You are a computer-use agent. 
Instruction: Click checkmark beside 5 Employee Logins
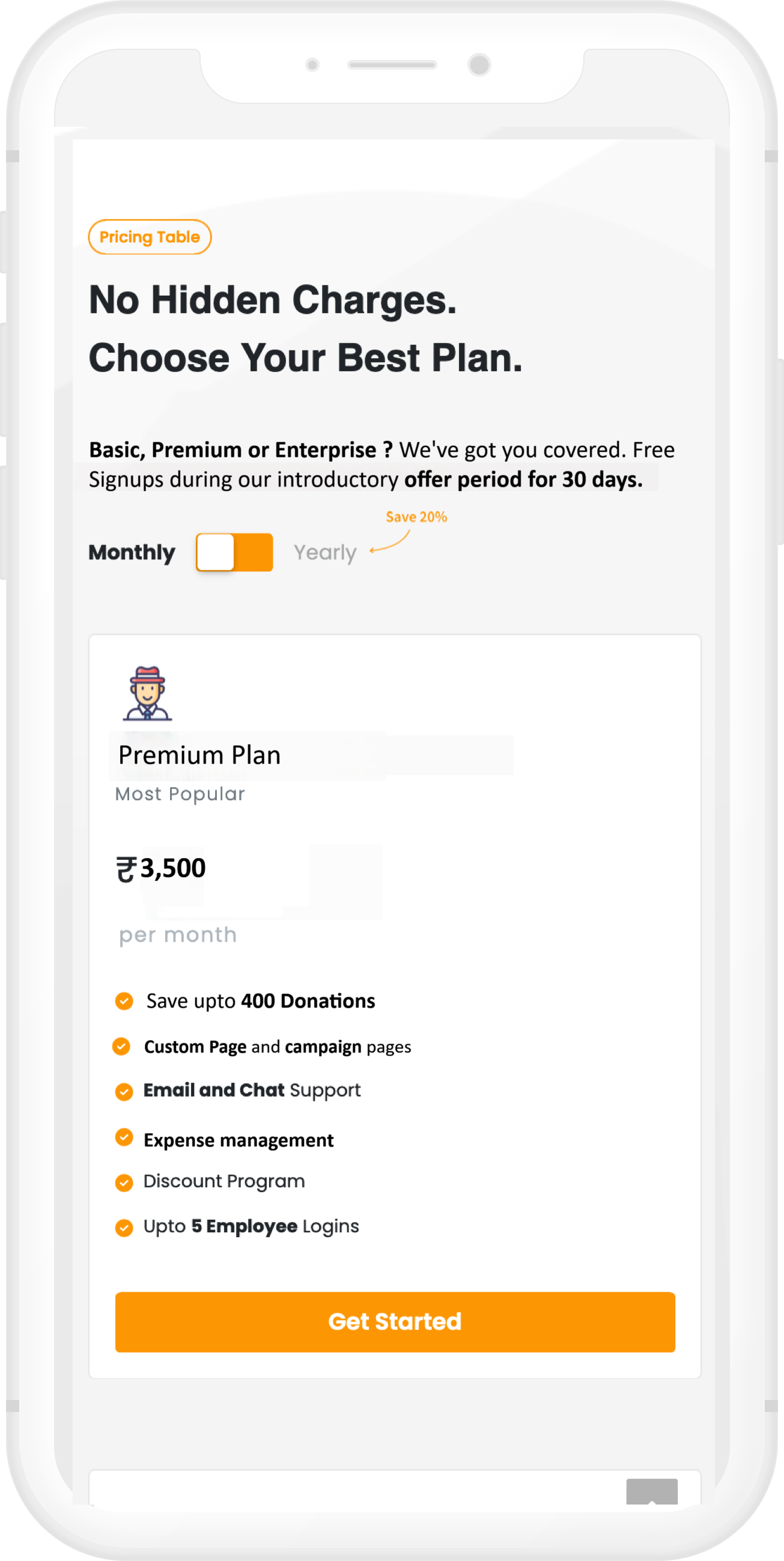(124, 1228)
